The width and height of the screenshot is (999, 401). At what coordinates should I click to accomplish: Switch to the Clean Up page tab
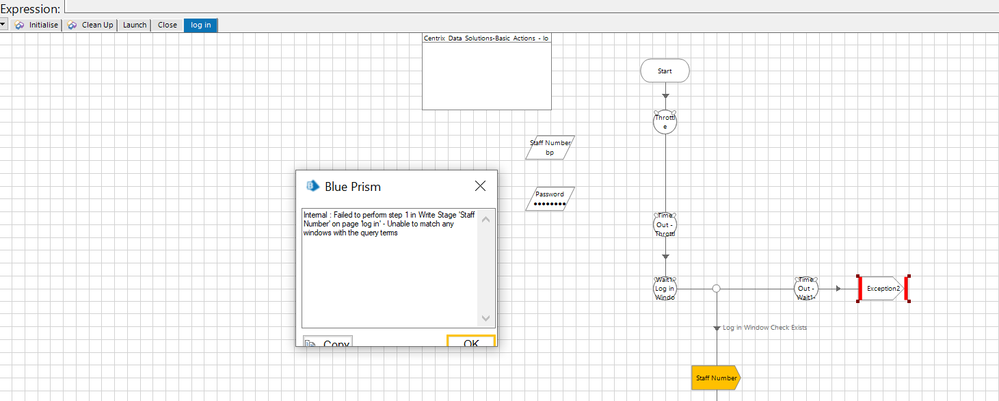(90, 25)
